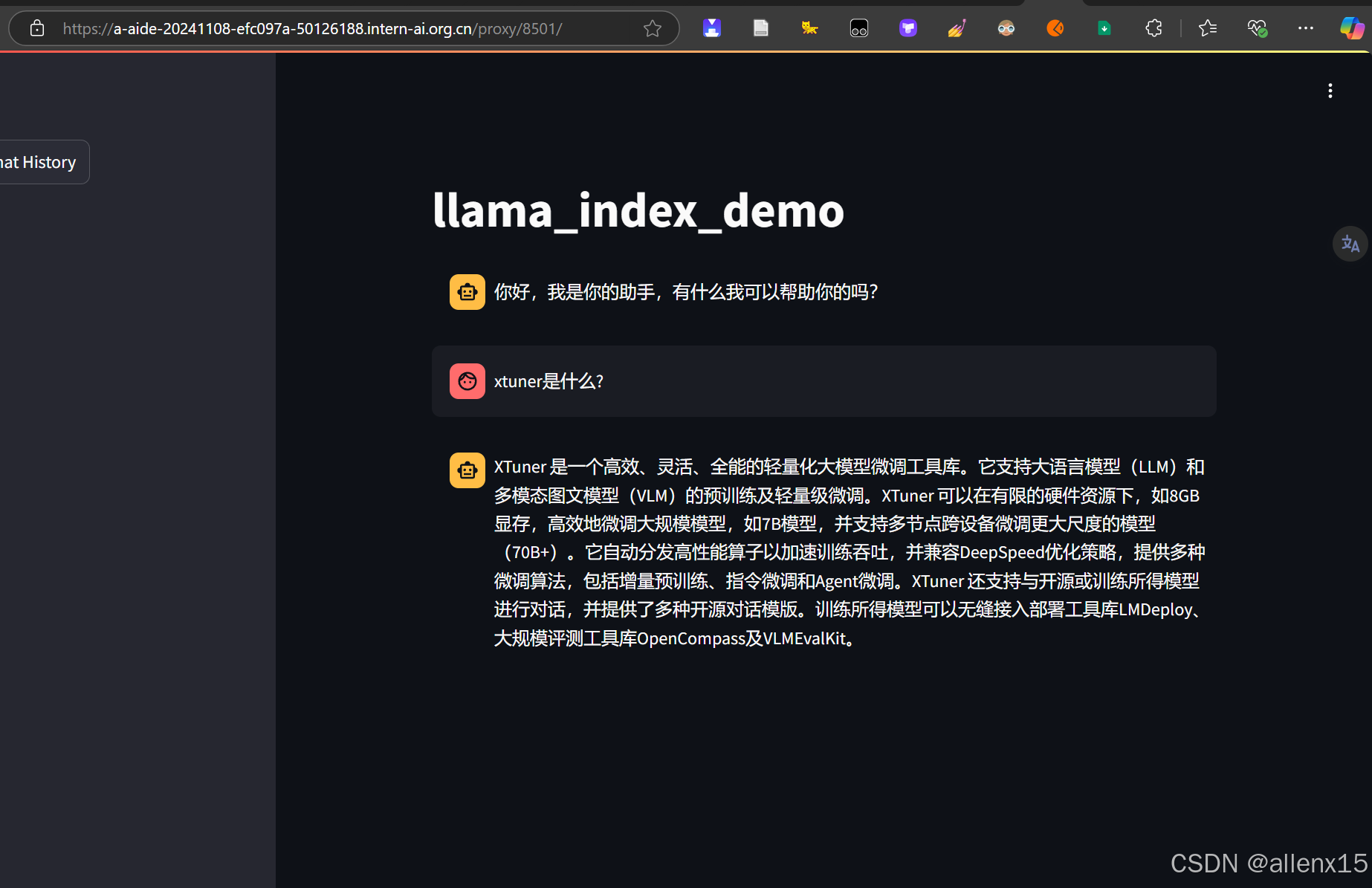Open the Streamlit app three-dot menu

(x=1330, y=90)
